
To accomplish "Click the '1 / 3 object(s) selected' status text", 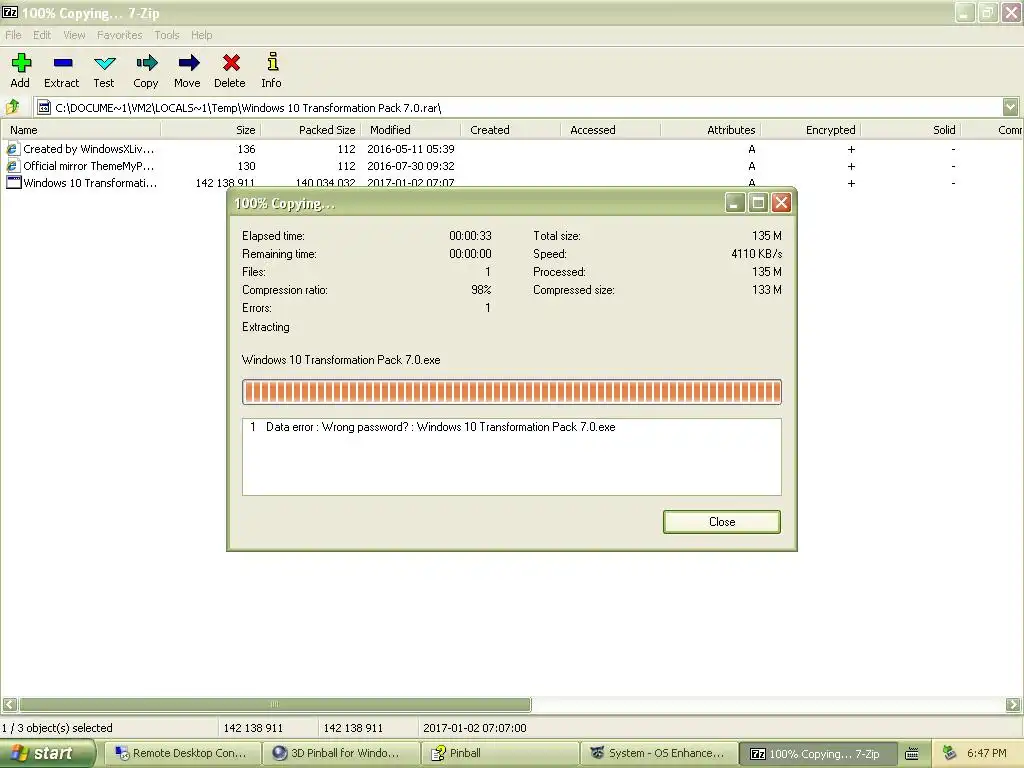I will tap(57, 728).
